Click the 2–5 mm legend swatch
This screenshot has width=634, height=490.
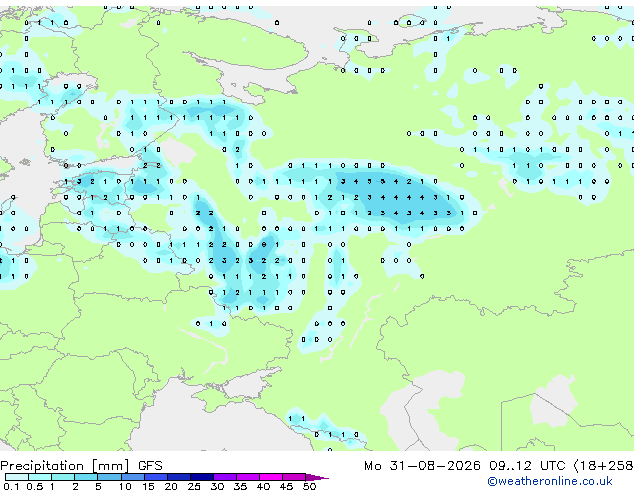coord(86,477)
